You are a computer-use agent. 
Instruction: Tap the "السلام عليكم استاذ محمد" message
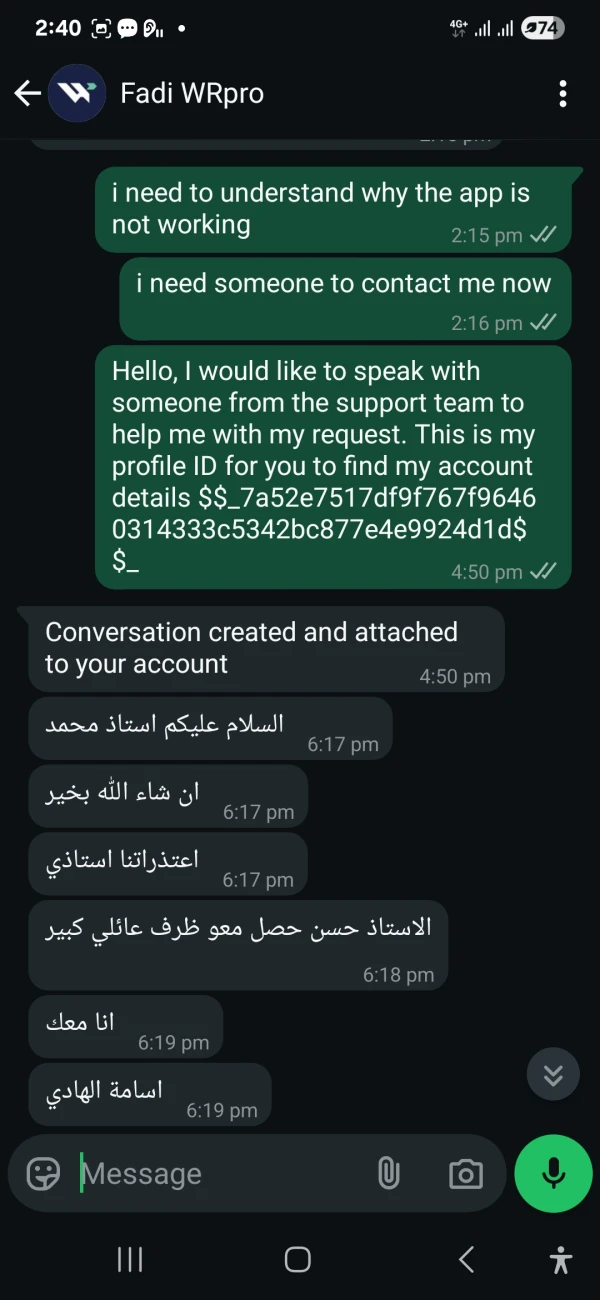click(x=210, y=728)
